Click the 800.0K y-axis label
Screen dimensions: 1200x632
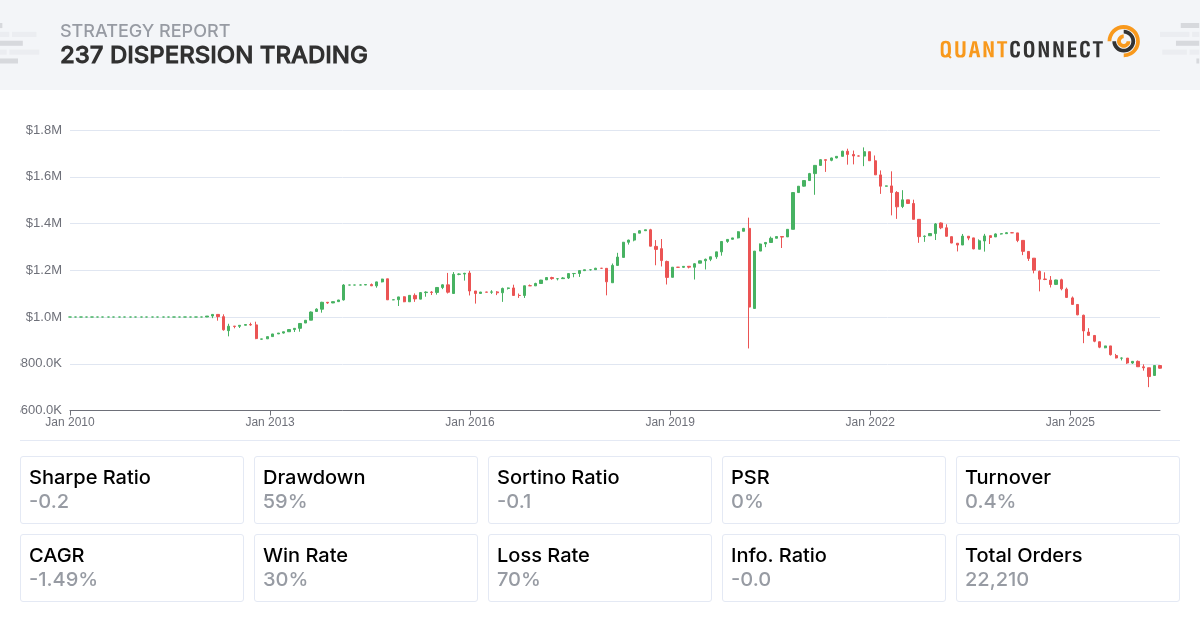tap(42, 363)
